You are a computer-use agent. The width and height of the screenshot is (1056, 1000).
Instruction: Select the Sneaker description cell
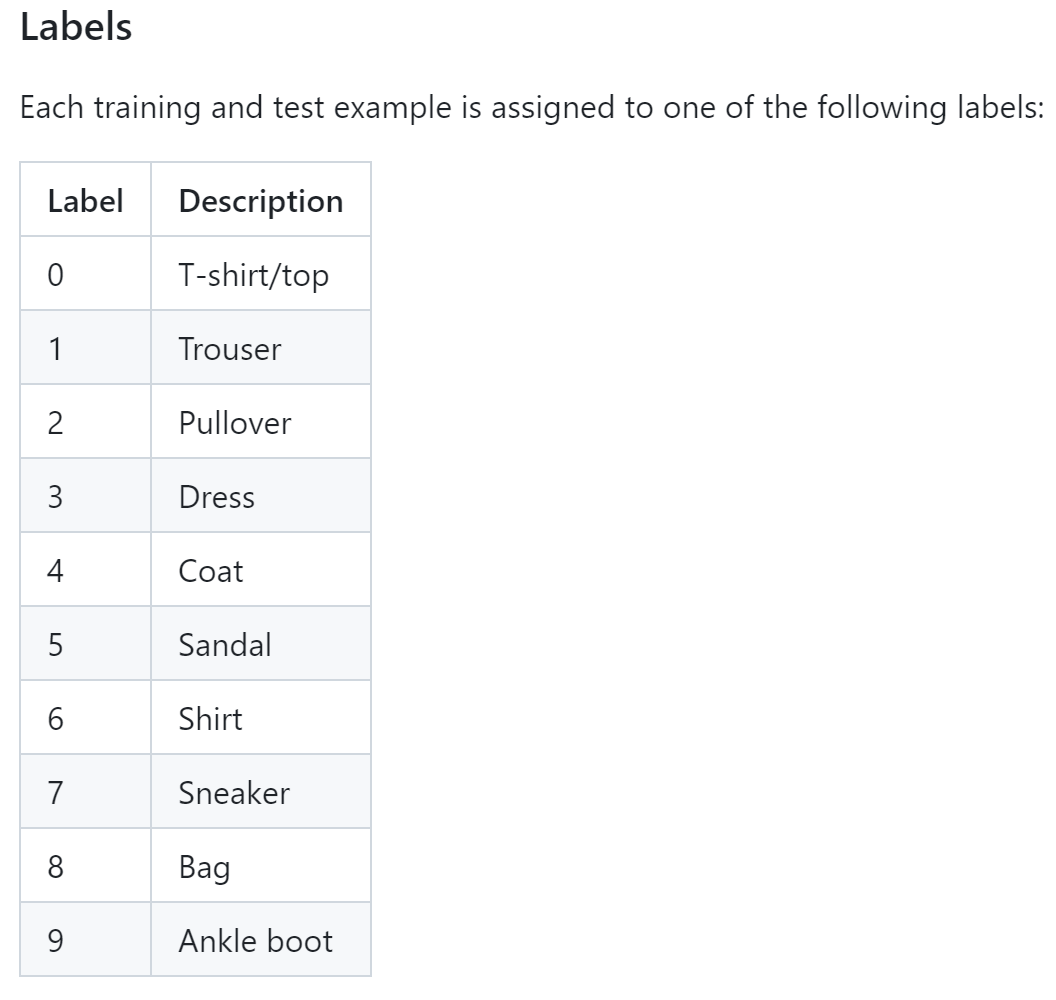click(x=261, y=792)
